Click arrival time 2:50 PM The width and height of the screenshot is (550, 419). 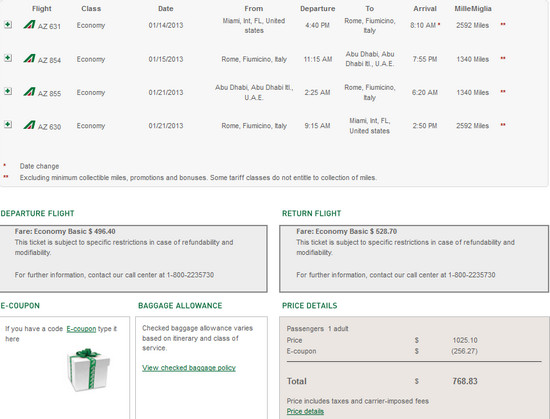(425, 126)
